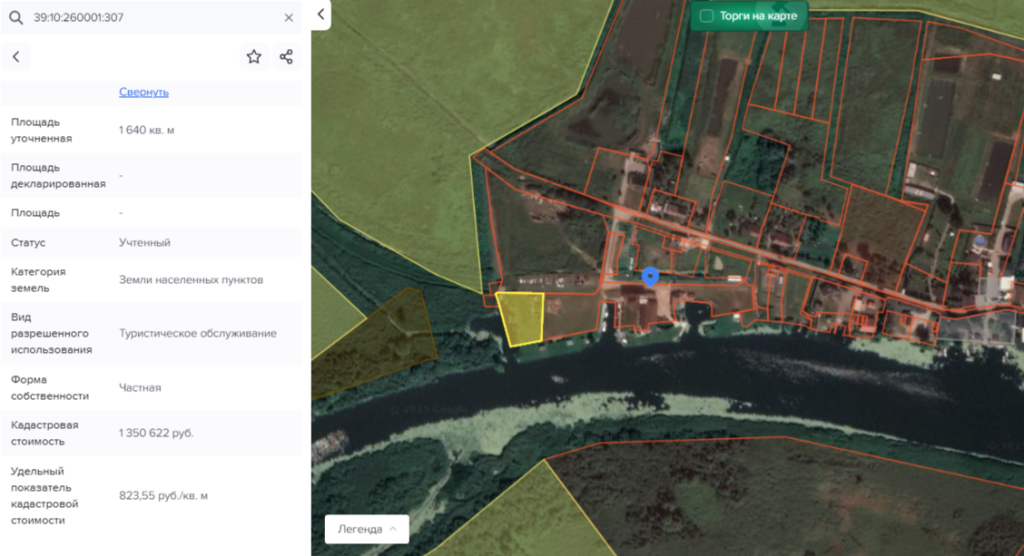Screen dimensions: 1024x556
Task: Click the "Свернуть" link
Action: point(144,92)
